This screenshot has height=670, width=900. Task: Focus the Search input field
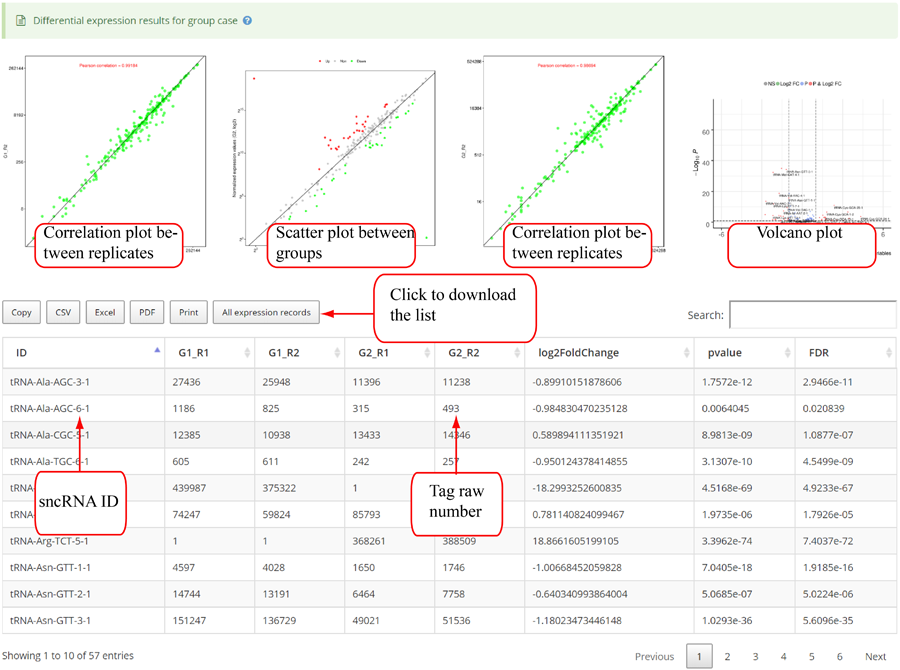coord(812,314)
